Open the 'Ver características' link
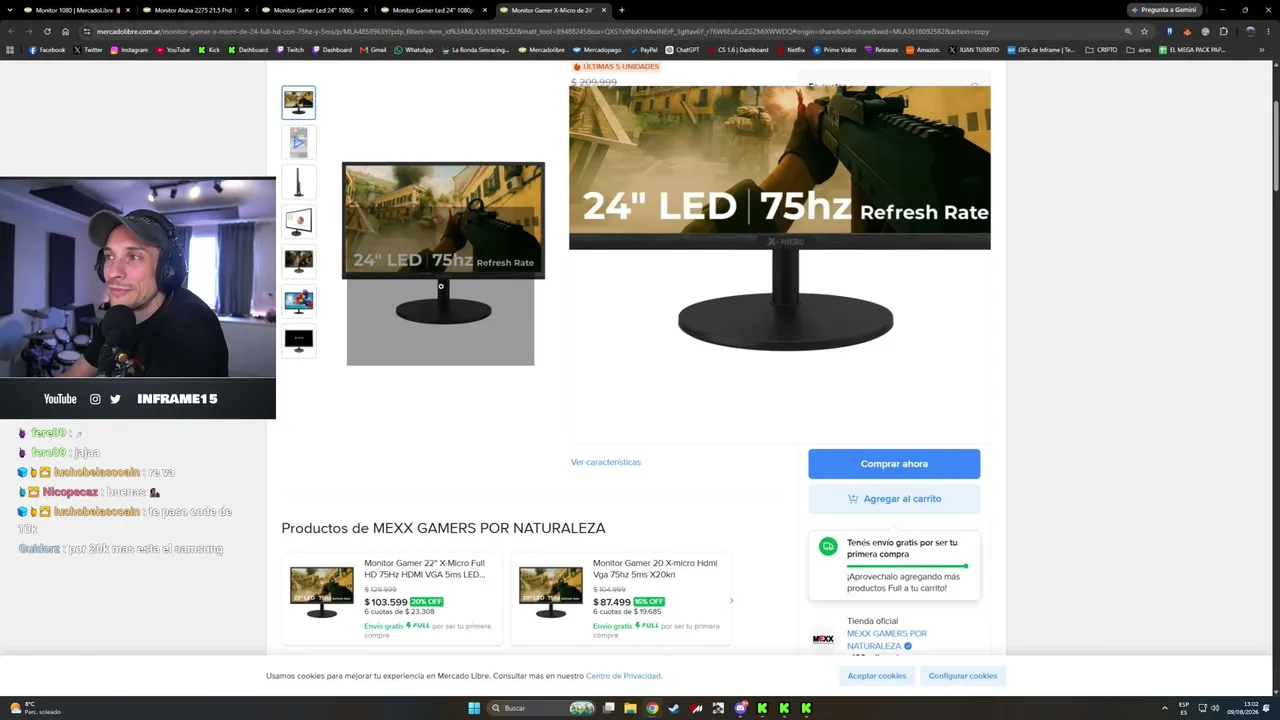 [606, 462]
